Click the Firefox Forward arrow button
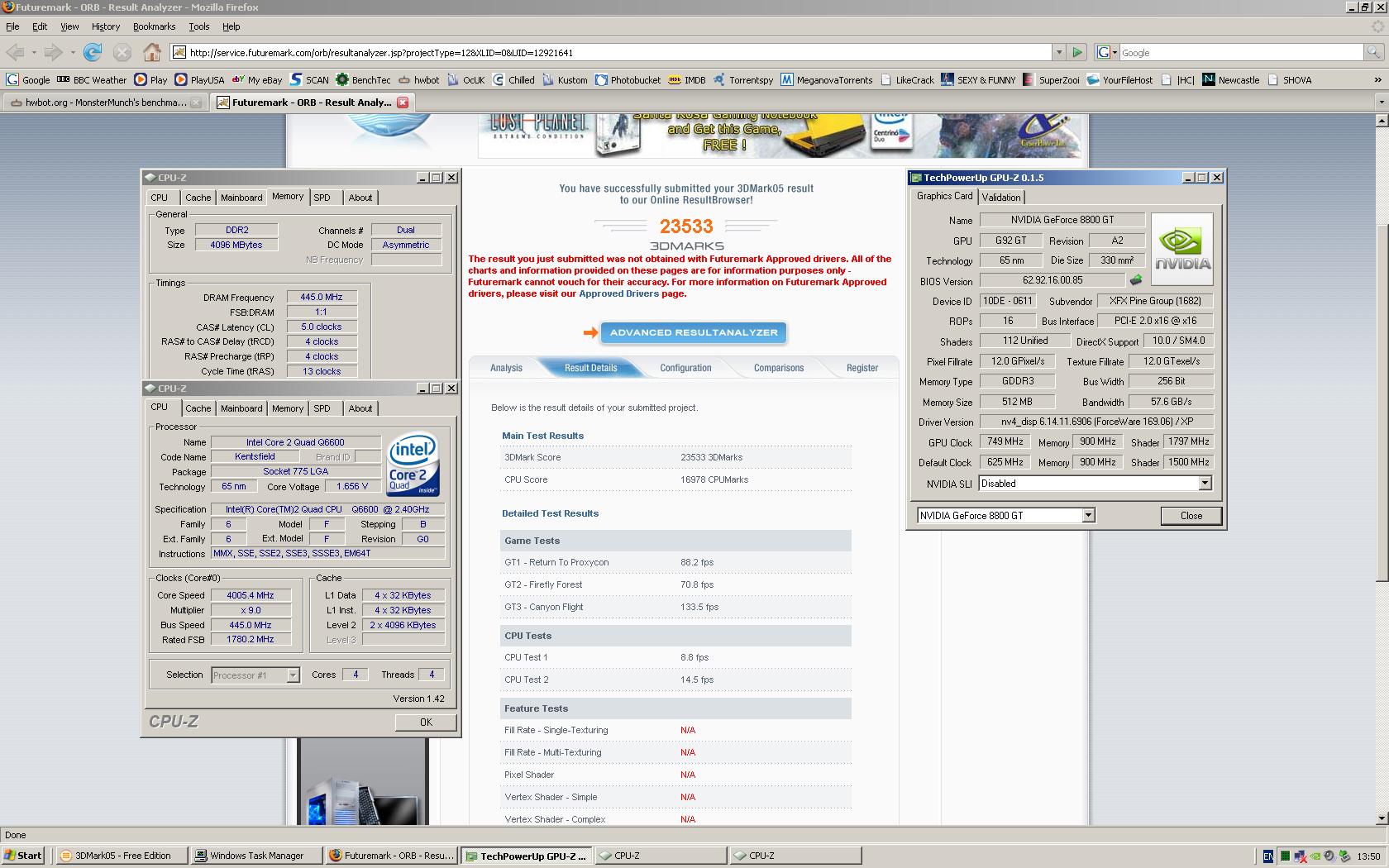1389x868 pixels. tap(54, 53)
